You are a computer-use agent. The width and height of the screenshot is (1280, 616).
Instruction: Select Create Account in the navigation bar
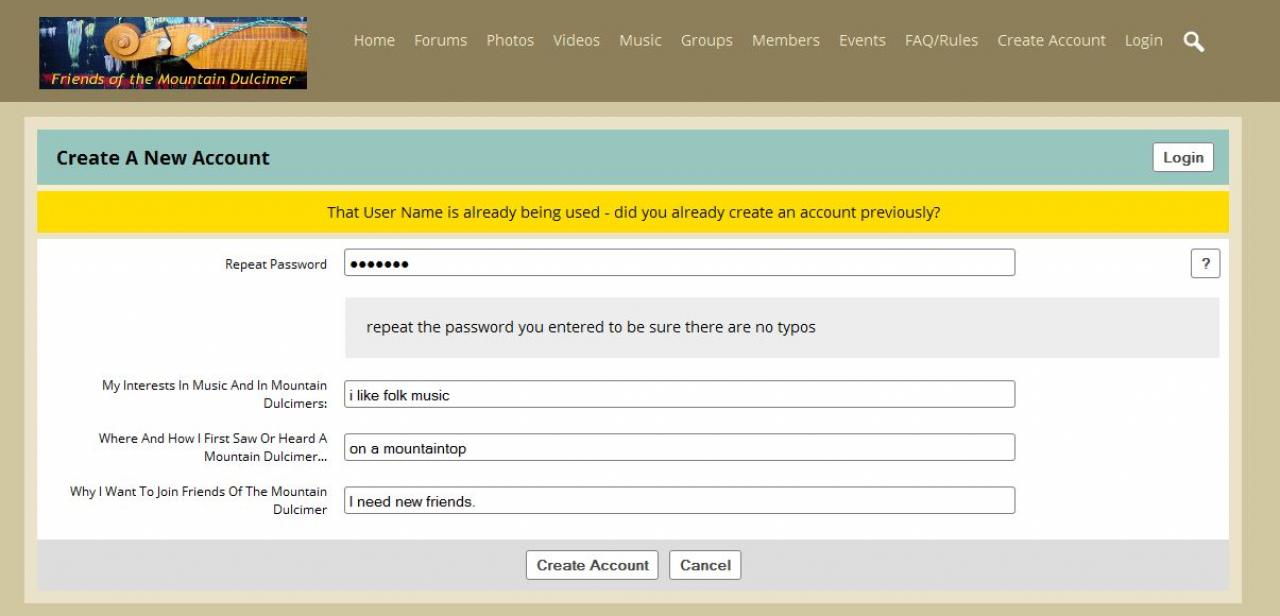[1051, 41]
